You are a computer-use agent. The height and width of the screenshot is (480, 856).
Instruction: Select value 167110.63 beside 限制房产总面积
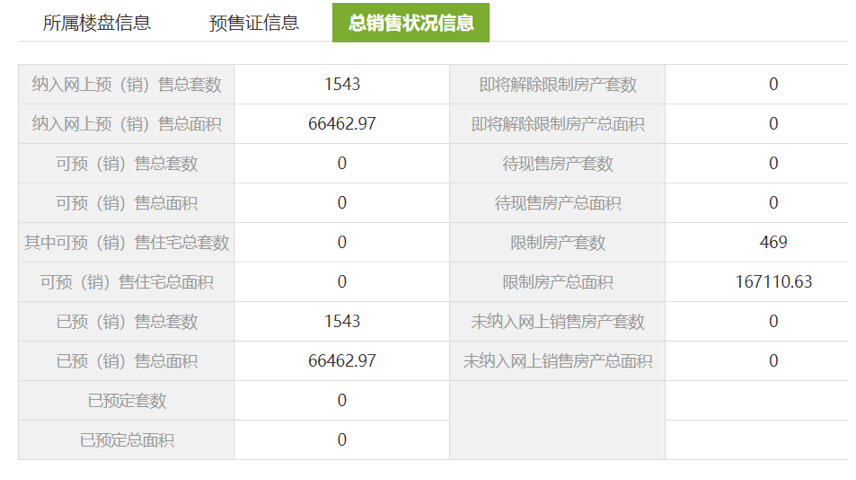(x=773, y=282)
